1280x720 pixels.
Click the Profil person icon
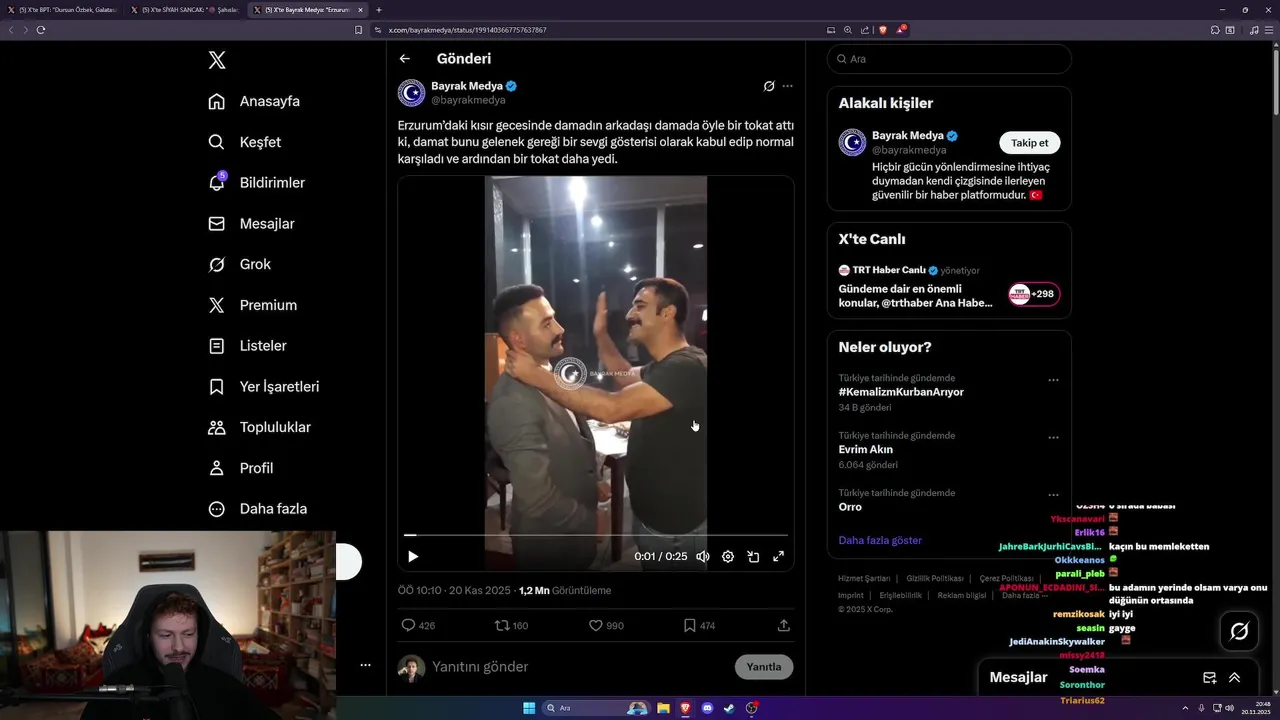tap(216, 468)
